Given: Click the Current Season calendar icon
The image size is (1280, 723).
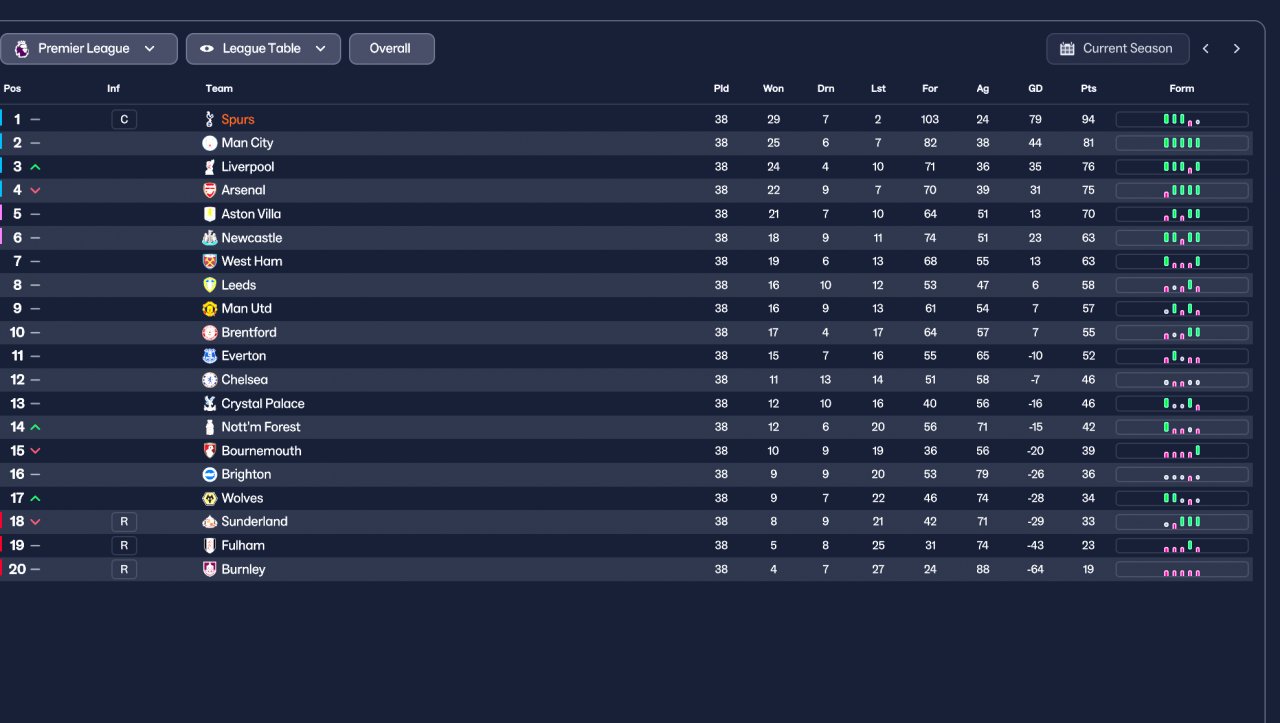Looking at the screenshot, I should [x=1067, y=49].
